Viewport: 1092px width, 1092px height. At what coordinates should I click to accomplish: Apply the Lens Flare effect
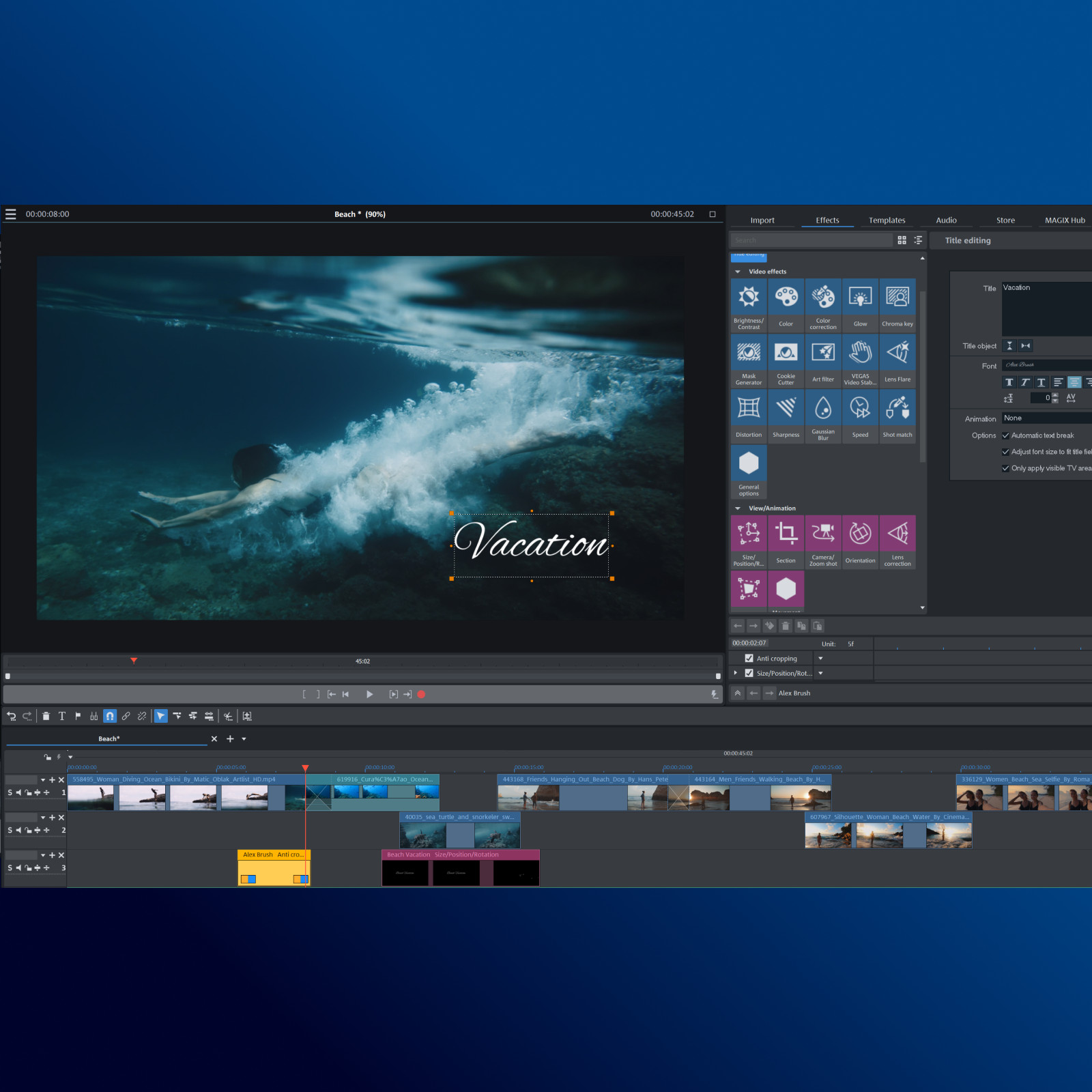coord(897,360)
